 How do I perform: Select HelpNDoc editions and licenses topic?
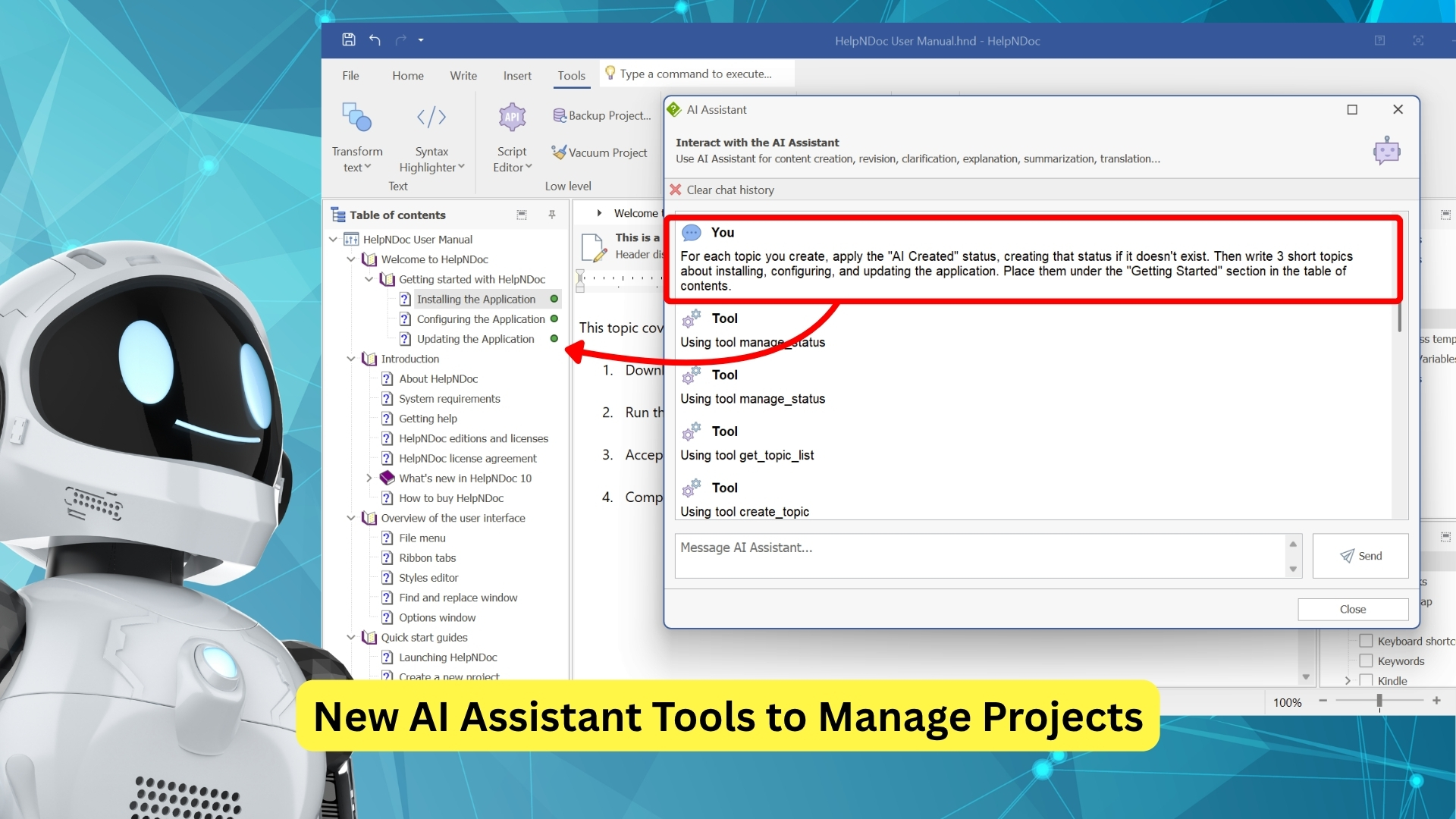[x=473, y=438]
